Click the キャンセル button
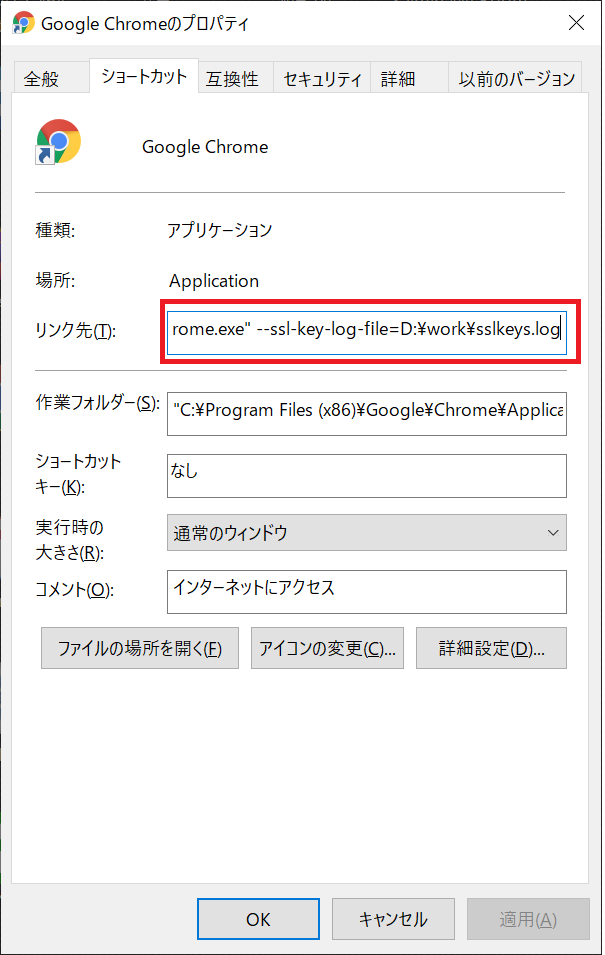Screen dimensions: 605x955 (x=393, y=919)
